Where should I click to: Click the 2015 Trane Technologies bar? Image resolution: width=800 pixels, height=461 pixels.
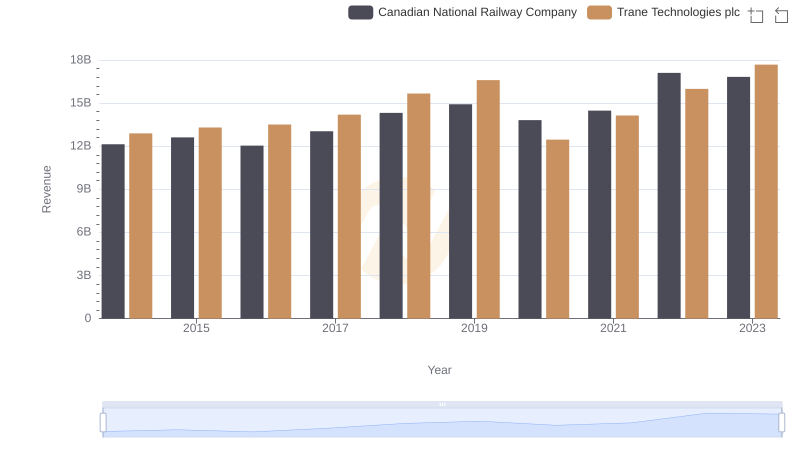pyautogui.click(x=210, y=223)
